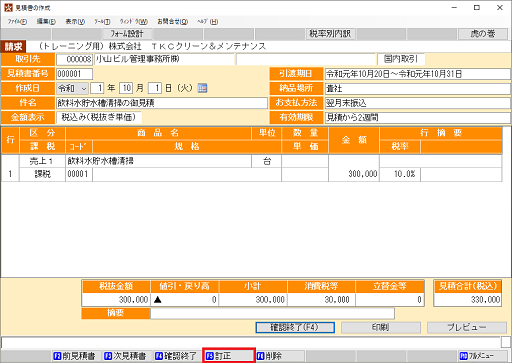Click the app icon in the title bar
Viewport: 512px width, 363px height.
coord(8,7)
